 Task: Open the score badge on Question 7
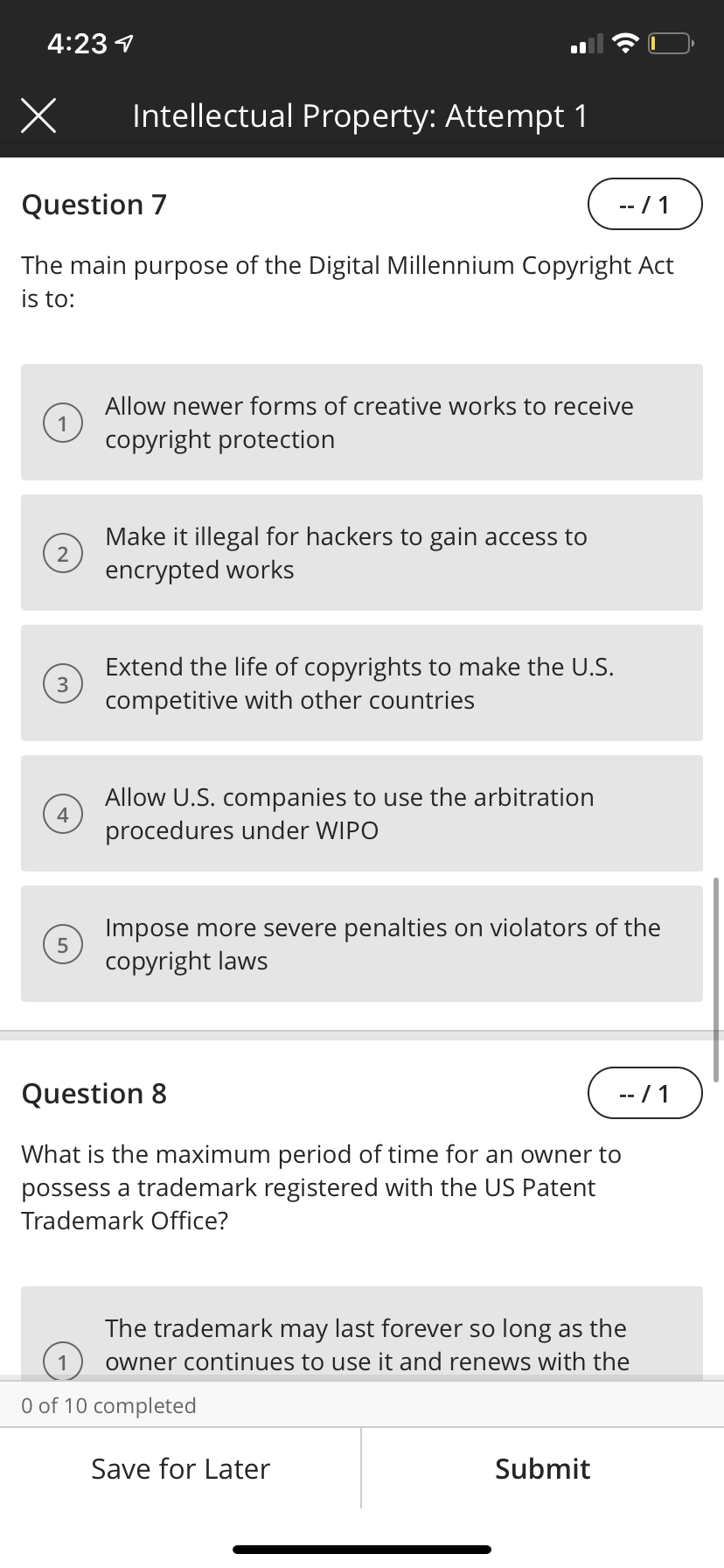pos(645,204)
